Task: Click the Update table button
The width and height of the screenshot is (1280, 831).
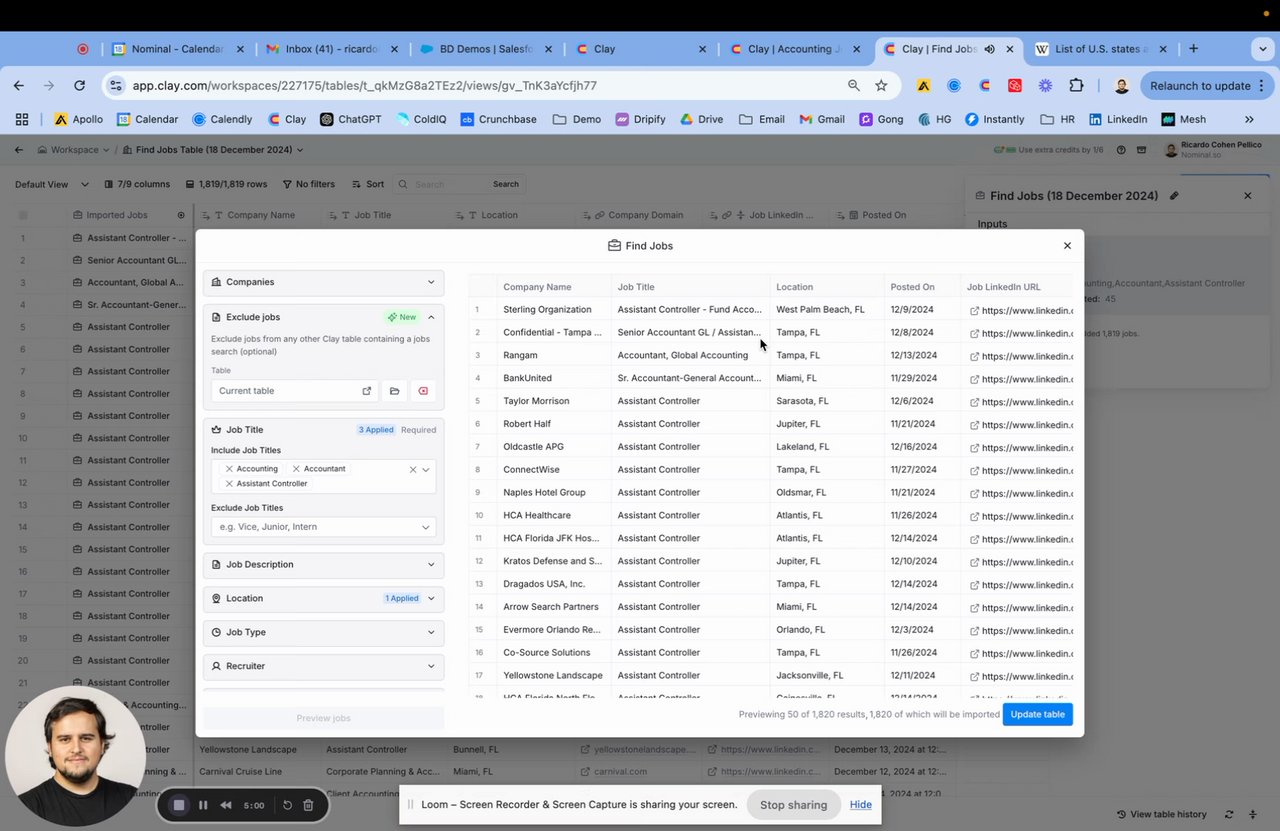Action: point(1037,714)
